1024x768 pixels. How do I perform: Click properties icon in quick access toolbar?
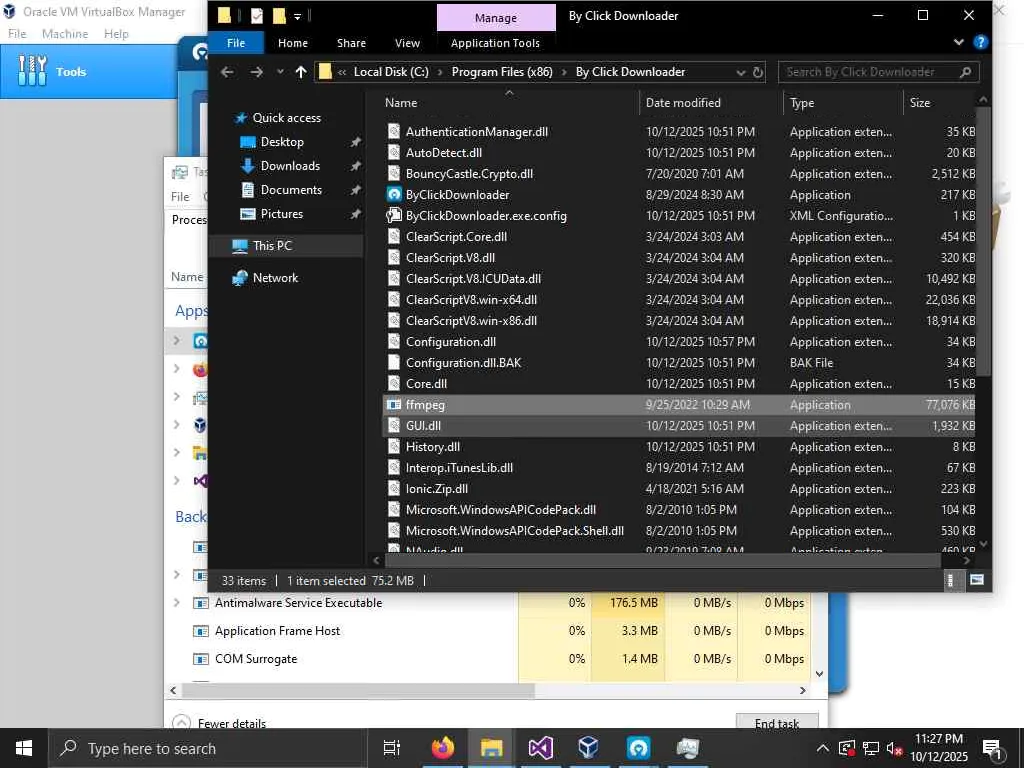257,16
